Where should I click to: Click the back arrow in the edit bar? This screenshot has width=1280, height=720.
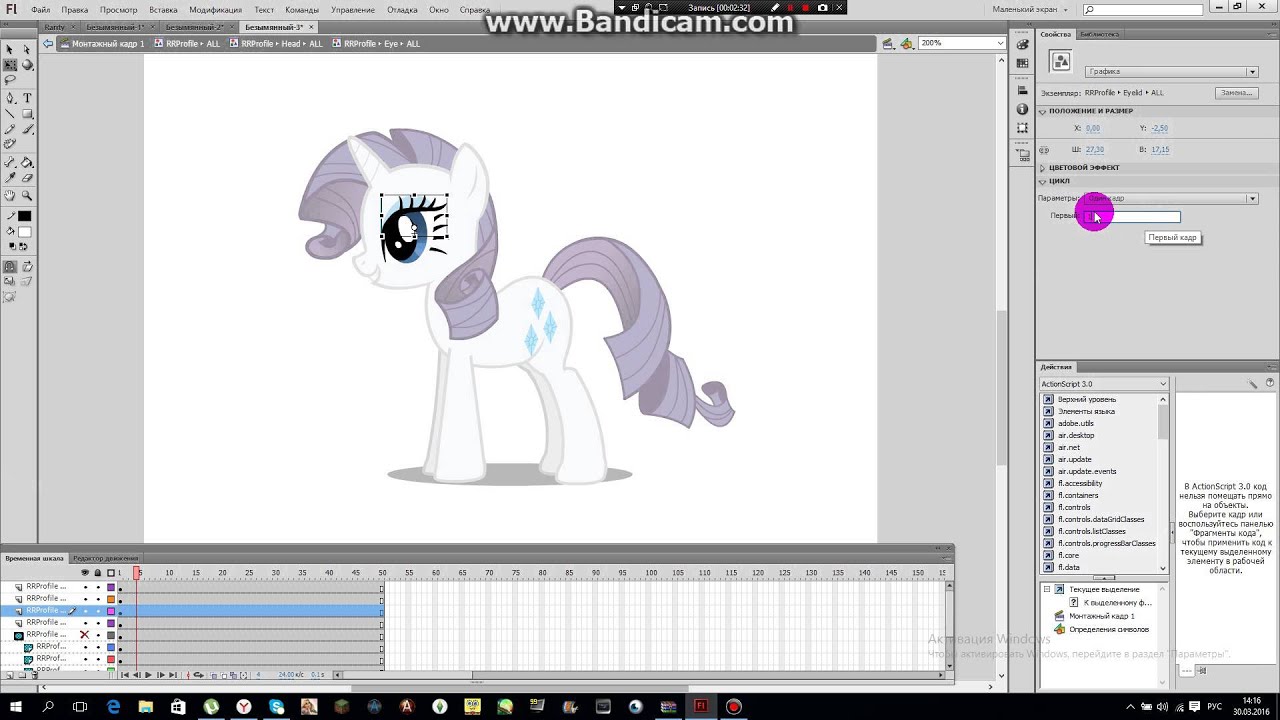[47, 44]
